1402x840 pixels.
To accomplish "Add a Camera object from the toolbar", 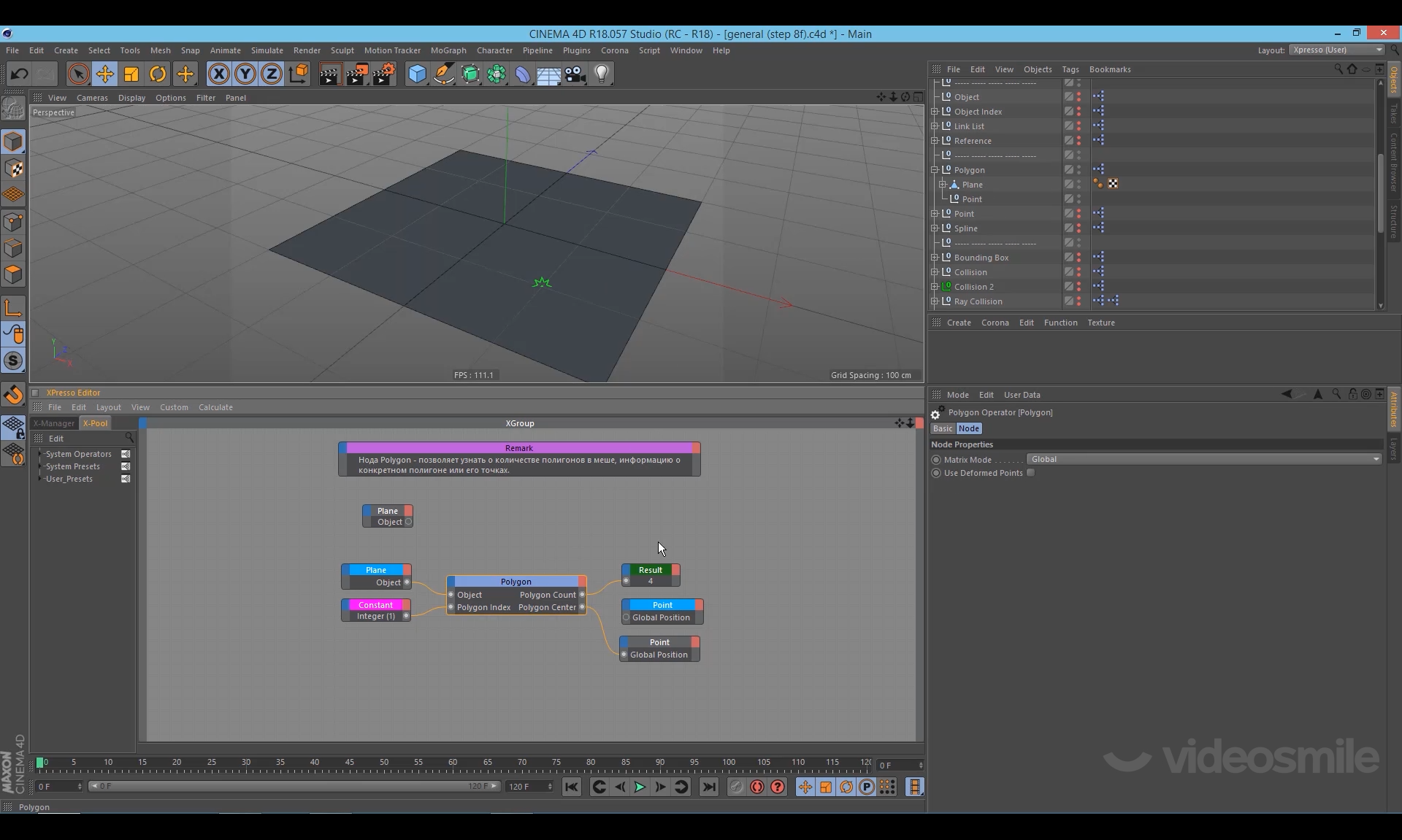I will (575, 74).
